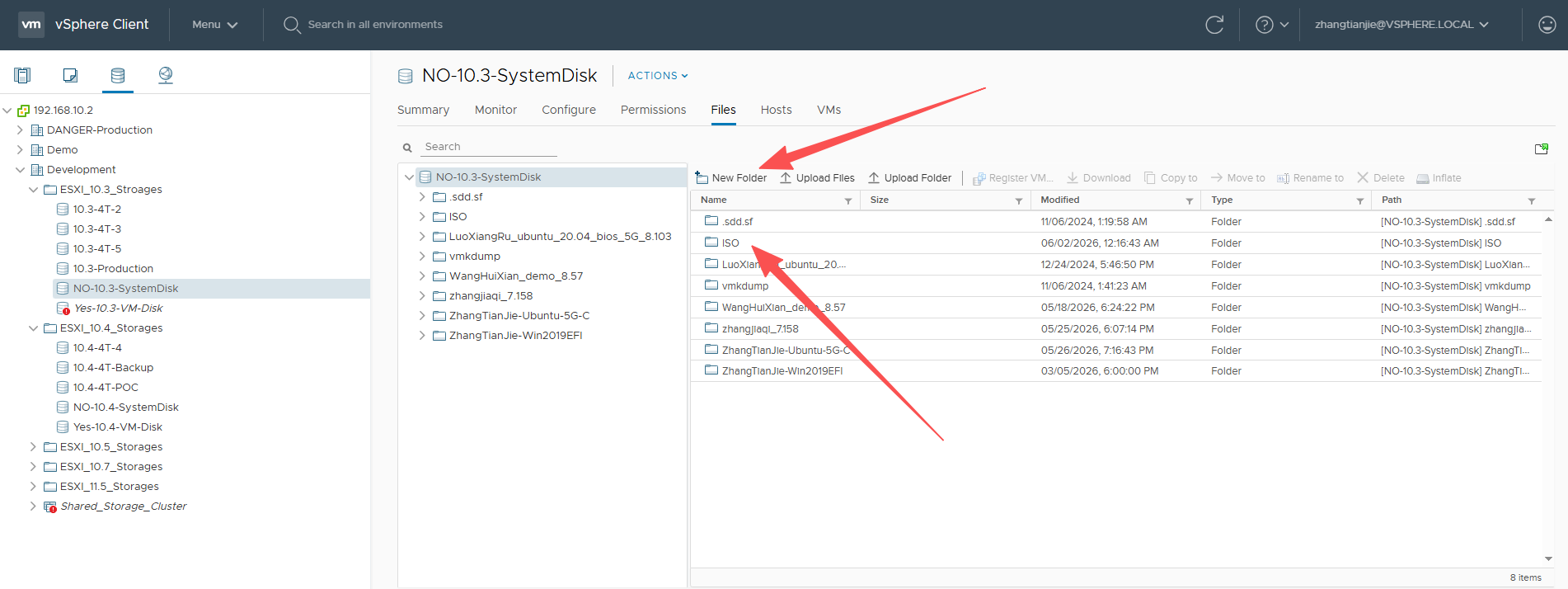
Task: Click the filter icon in Modified column
Action: pos(1190,200)
